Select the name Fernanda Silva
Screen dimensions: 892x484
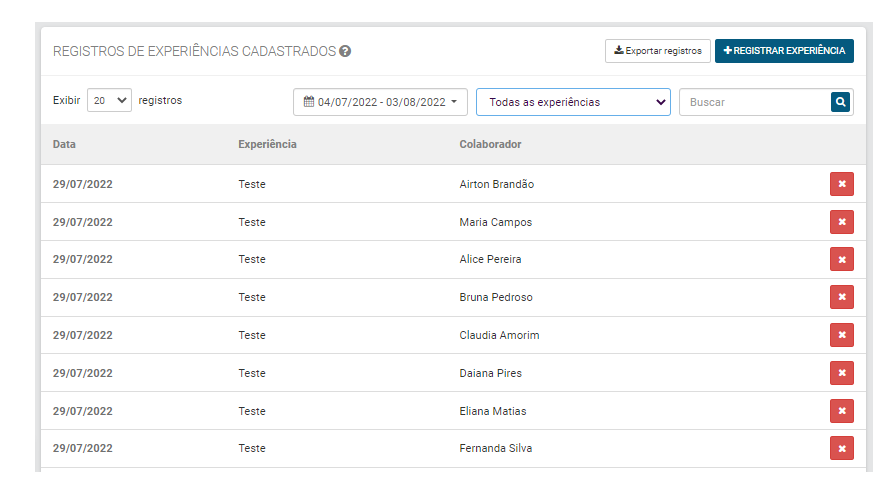pyautogui.click(x=495, y=448)
